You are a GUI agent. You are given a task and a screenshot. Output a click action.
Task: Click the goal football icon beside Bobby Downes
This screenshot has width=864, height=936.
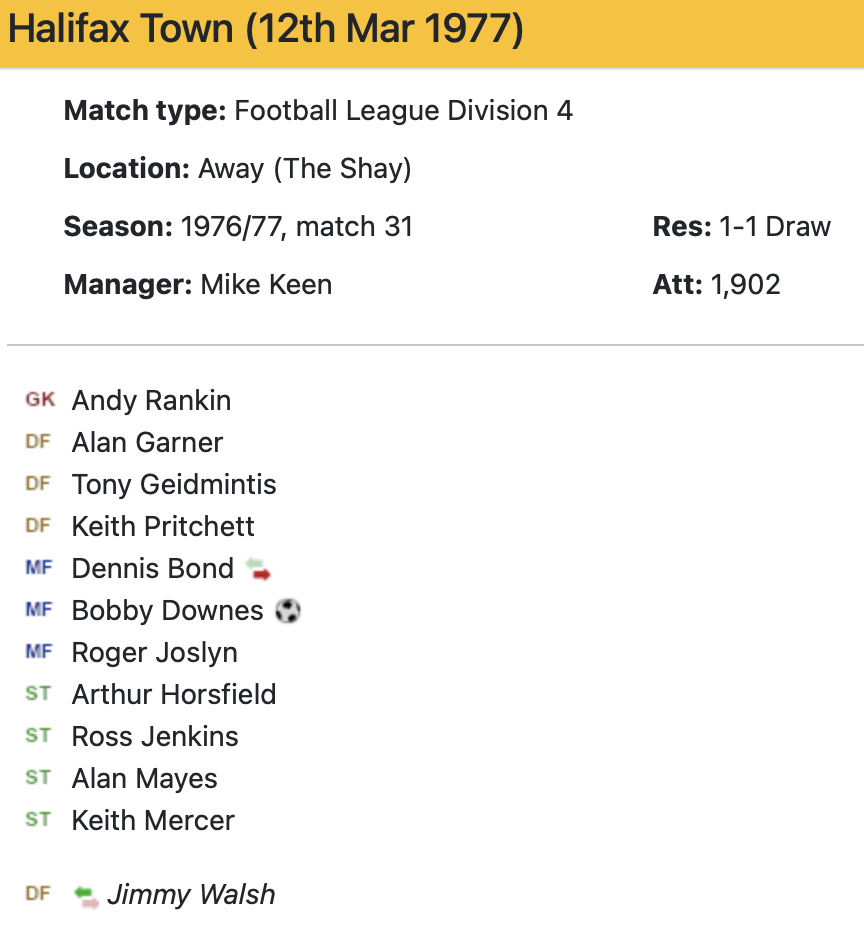tap(287, 611)
